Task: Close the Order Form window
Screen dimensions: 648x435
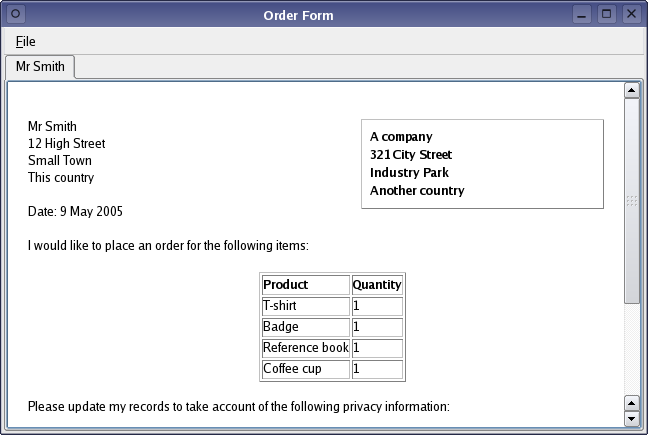Action: point(631,14)
